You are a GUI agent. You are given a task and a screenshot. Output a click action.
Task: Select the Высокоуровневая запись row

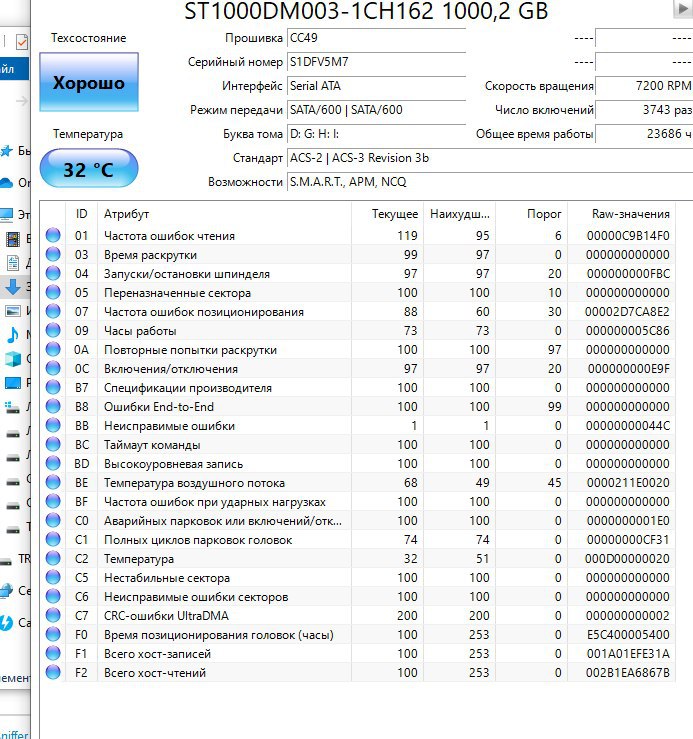pos(357,464)
